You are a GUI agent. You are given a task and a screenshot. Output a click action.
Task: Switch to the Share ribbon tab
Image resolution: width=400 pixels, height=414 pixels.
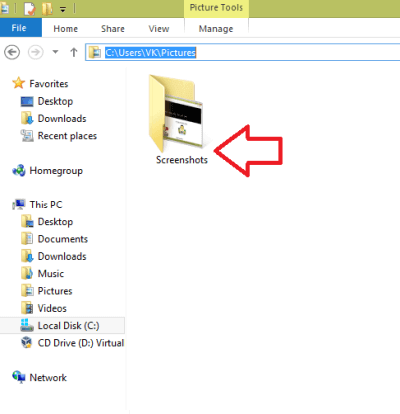click(113, 29)
